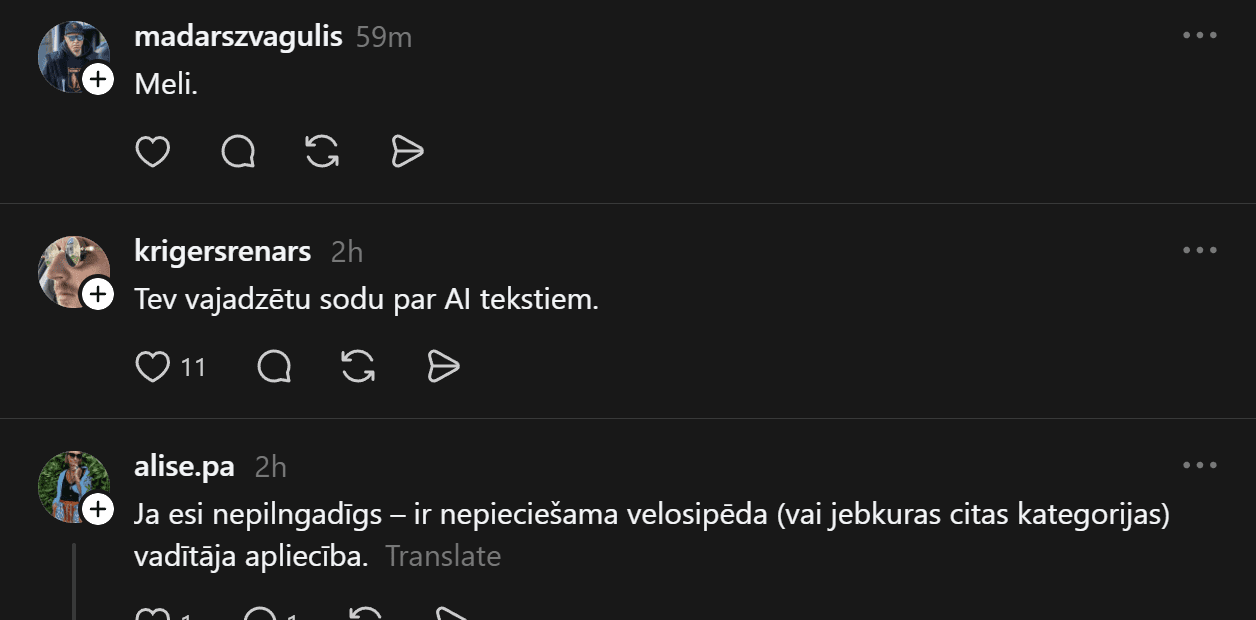Open reply on krigersrenars's comment
Image resolution: width=1256 pixels, height=620 pixels.
(x=274, y=367)
